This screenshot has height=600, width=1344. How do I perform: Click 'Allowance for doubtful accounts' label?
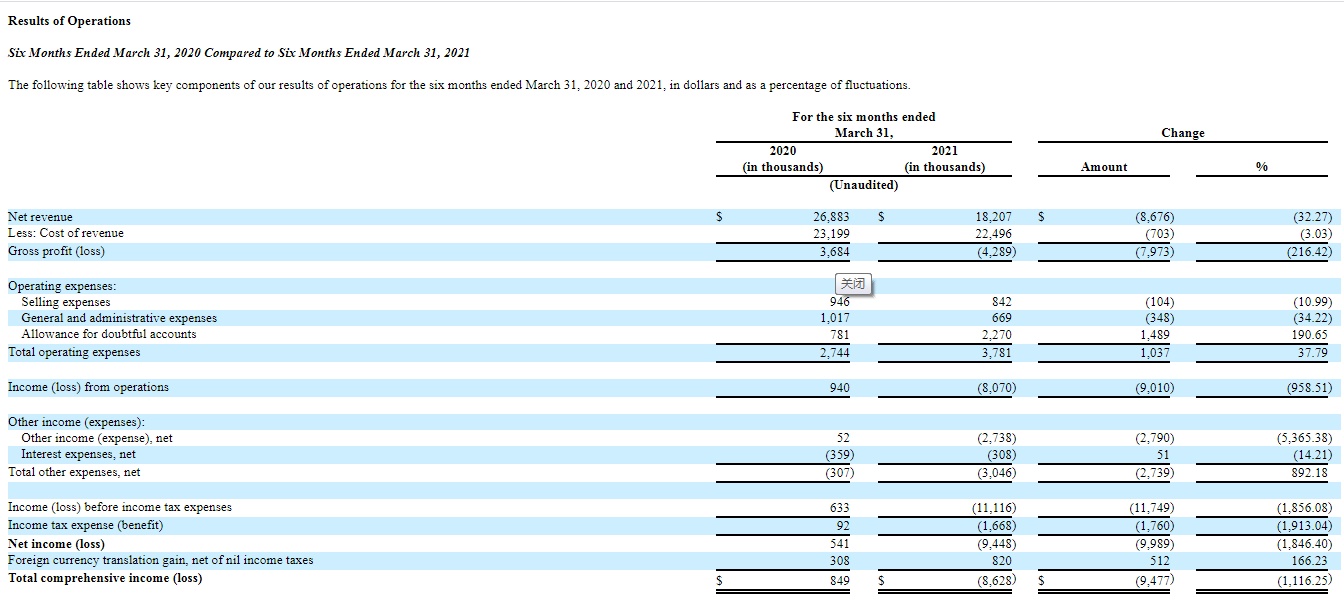[x=109, y=334]
